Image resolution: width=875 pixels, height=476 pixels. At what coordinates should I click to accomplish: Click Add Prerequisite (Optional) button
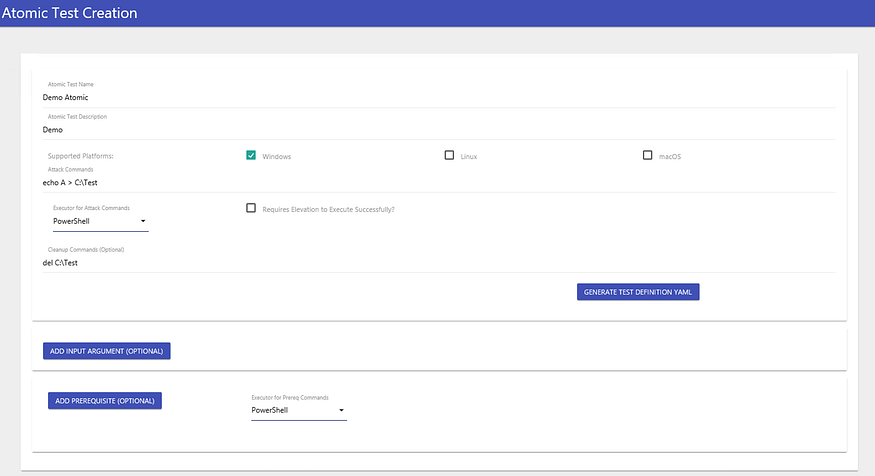[x=105, y=400]
